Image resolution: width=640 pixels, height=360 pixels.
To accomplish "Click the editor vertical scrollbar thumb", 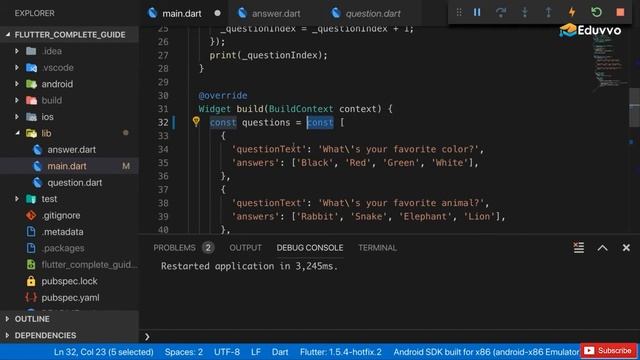I will [x=634, y=107].
